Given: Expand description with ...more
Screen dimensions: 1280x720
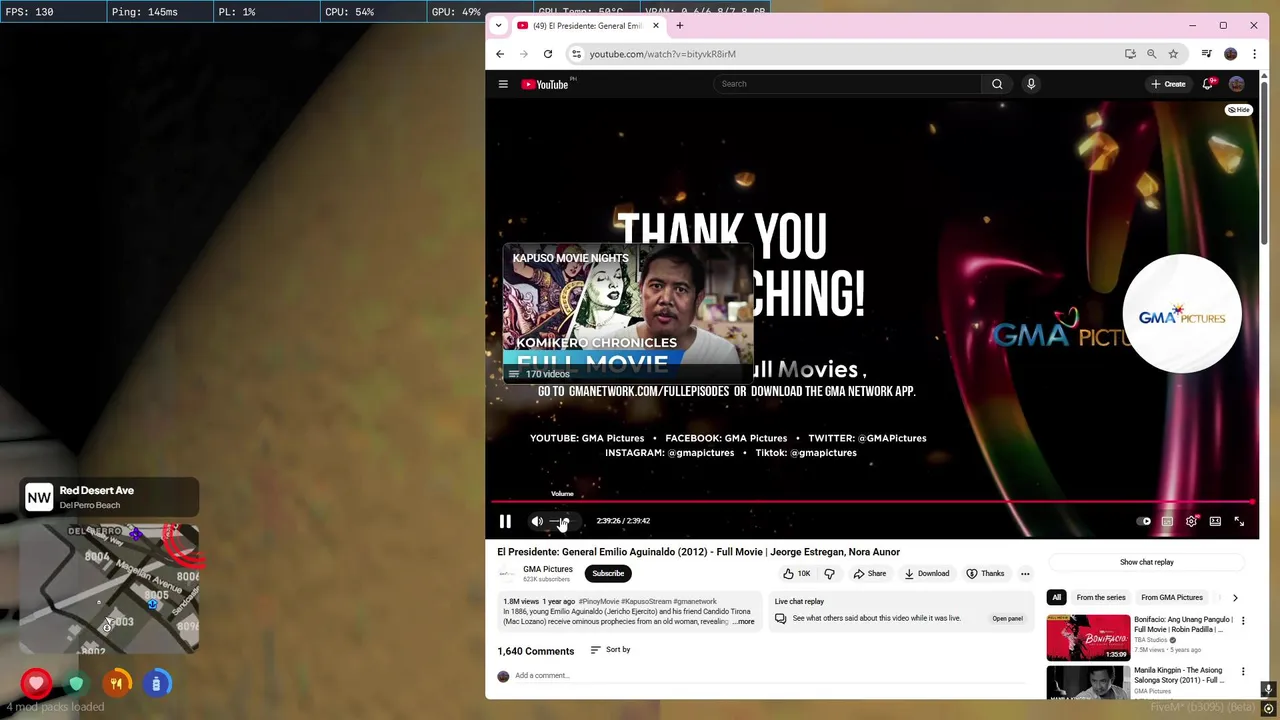Looking at the screenshot, I should point(744,622).
